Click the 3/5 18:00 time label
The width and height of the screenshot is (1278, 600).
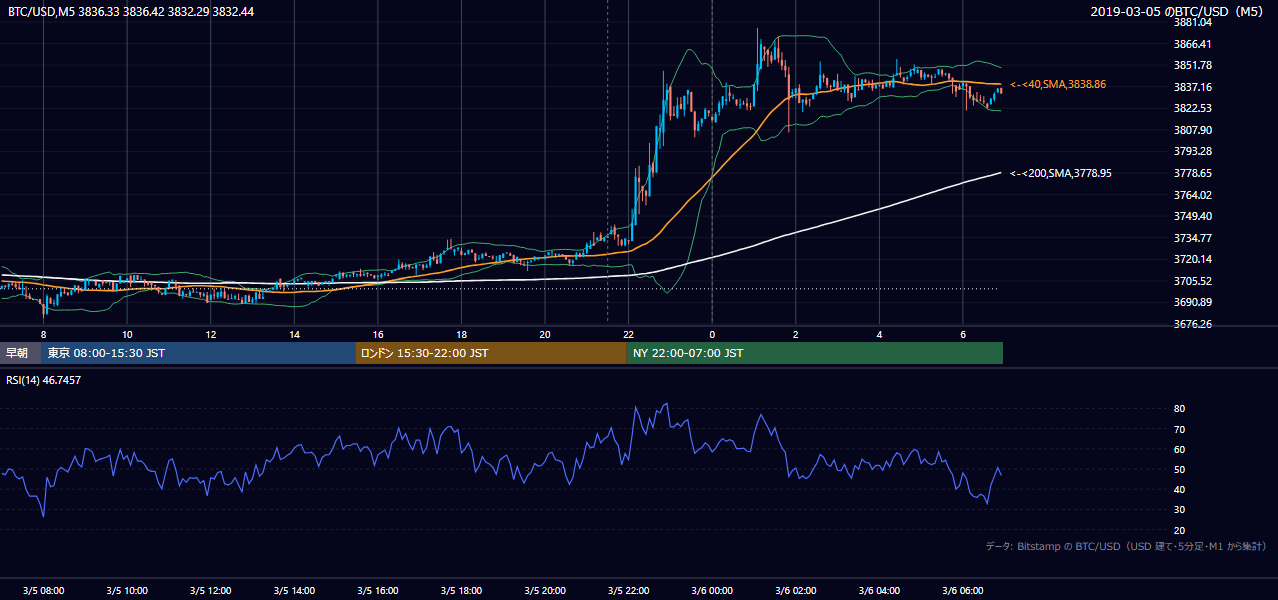tap(461, 590)
